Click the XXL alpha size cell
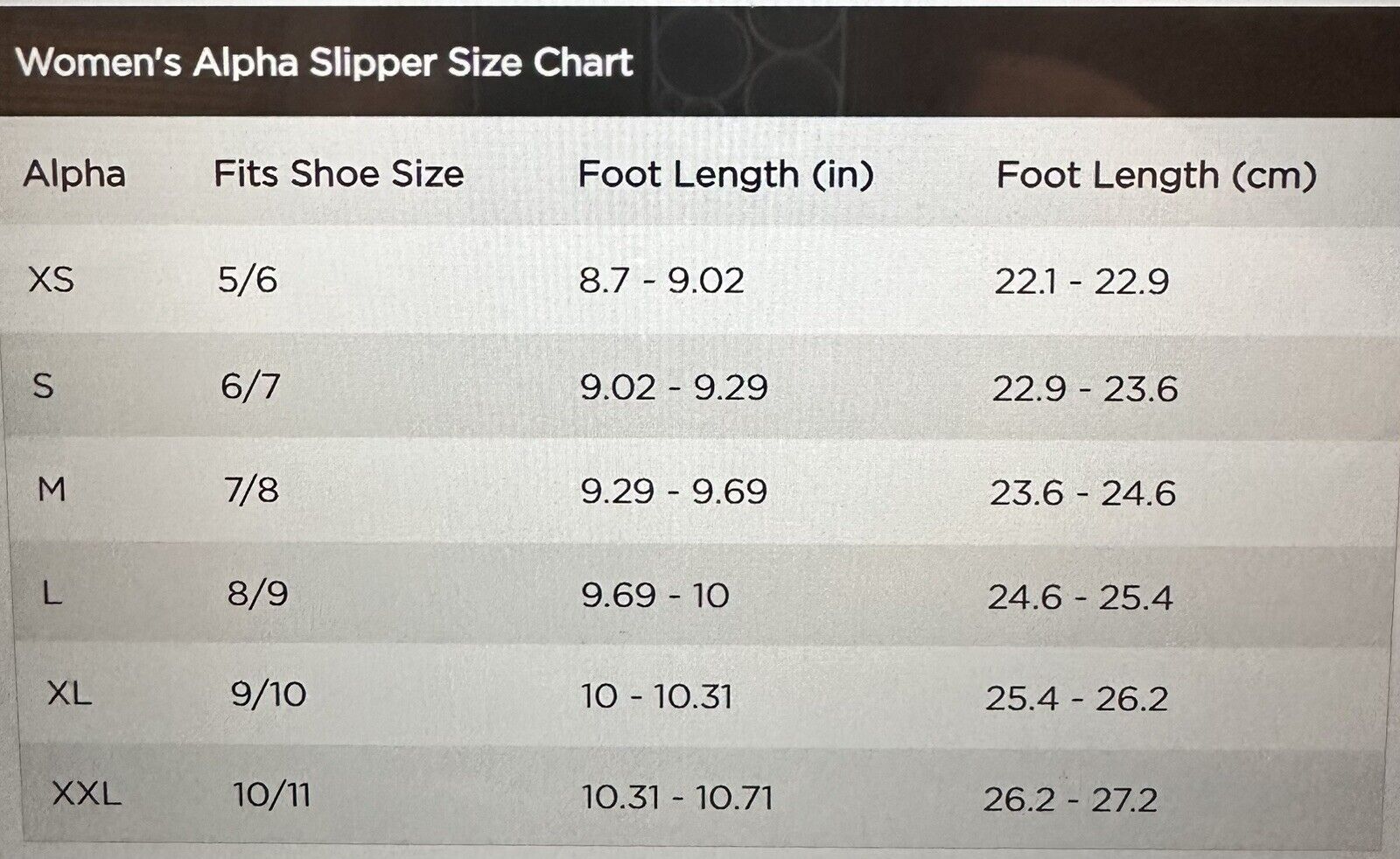 (x=87, y=794)
